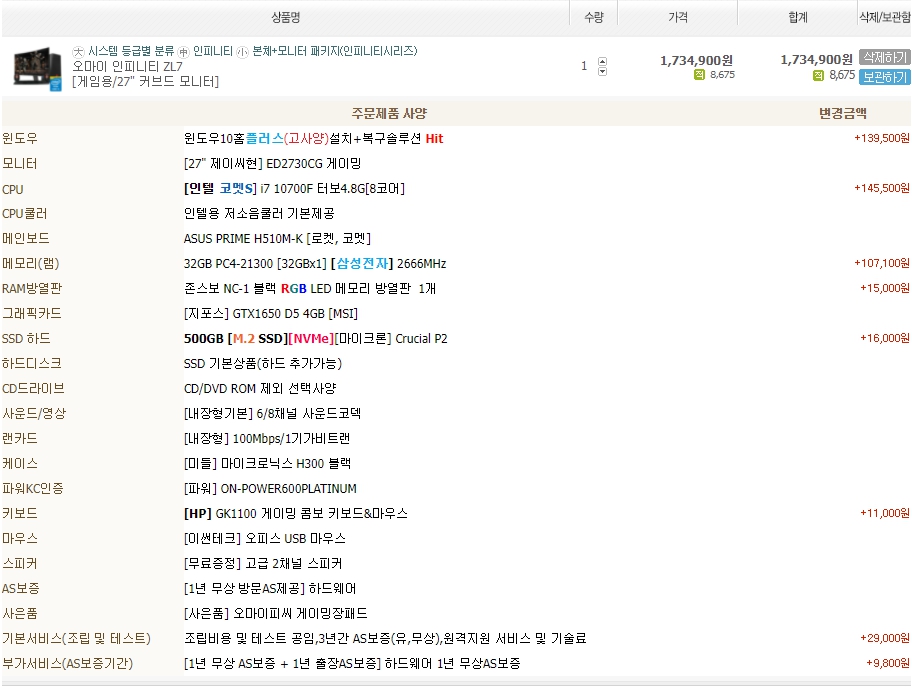The width and height of the screenshot is (912, 687).
Task: Decrease quantity with down arrow
Action: 603,72
